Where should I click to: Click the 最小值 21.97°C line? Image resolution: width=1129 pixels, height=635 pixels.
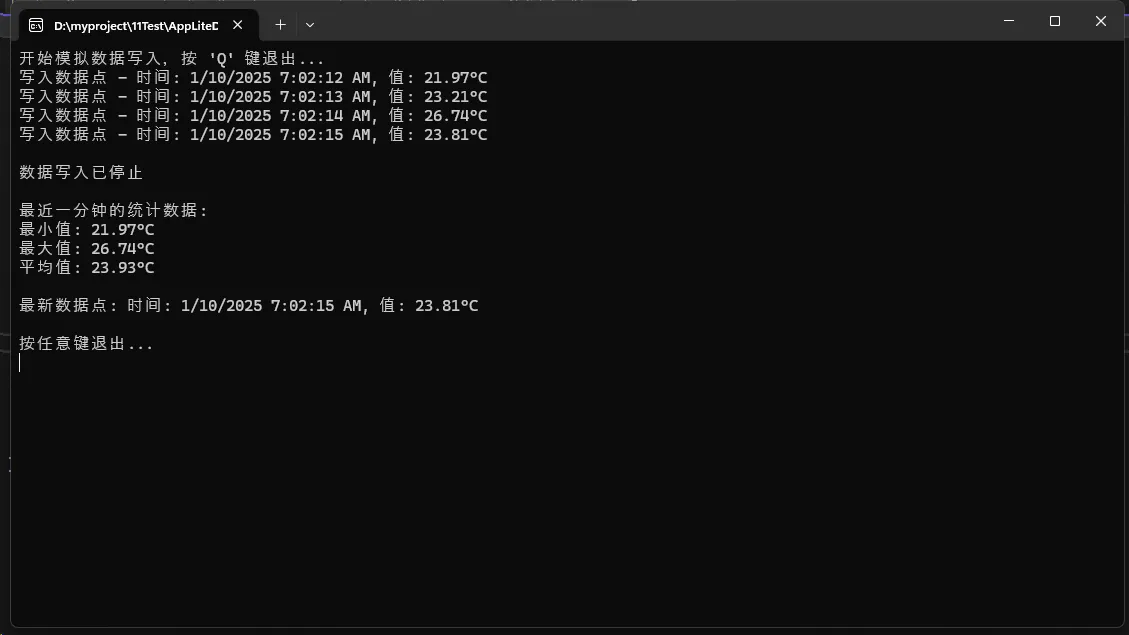click(87, 230)
